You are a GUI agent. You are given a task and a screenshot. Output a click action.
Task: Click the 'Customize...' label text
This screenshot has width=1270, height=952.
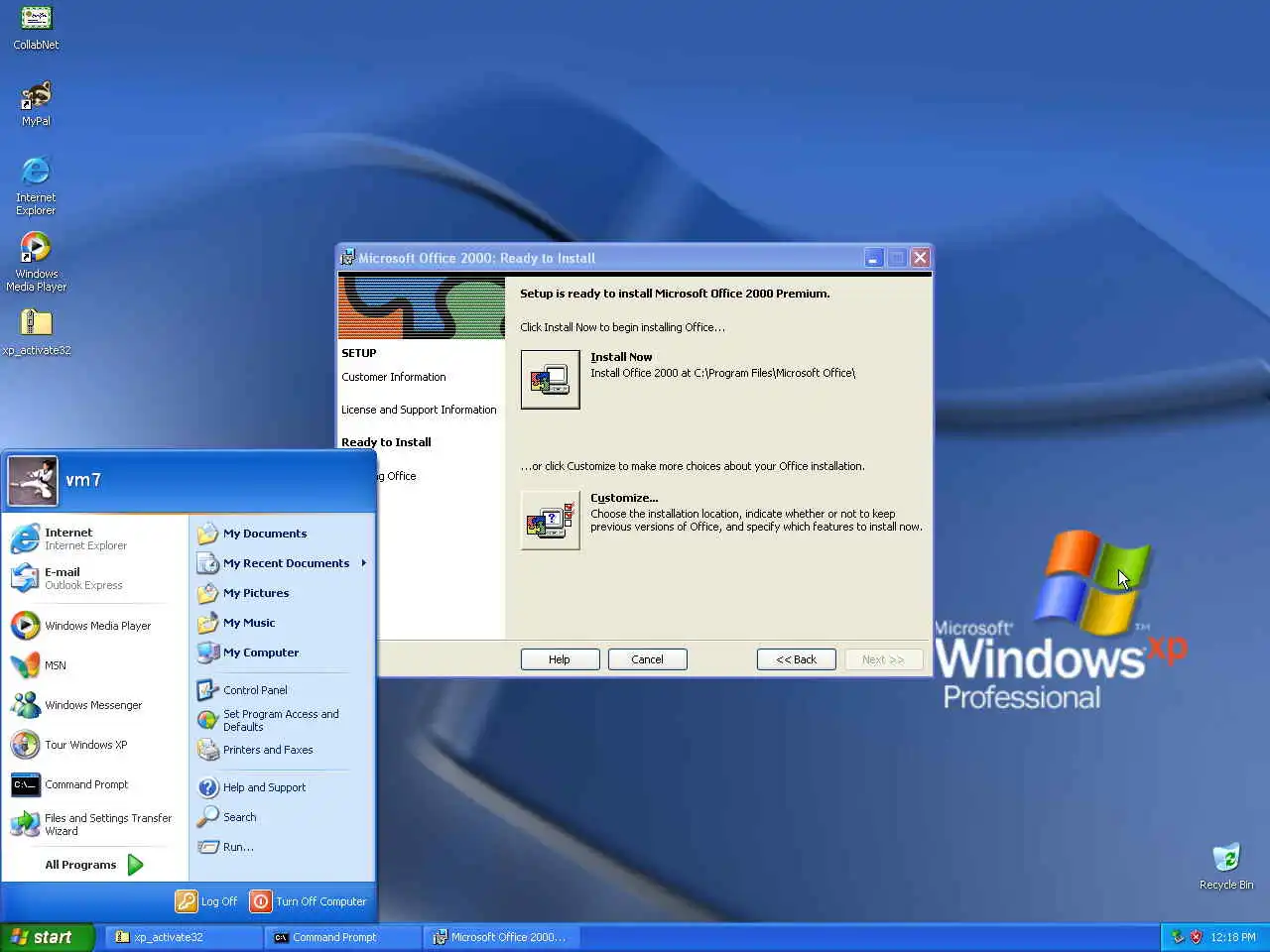click(624, 498)
